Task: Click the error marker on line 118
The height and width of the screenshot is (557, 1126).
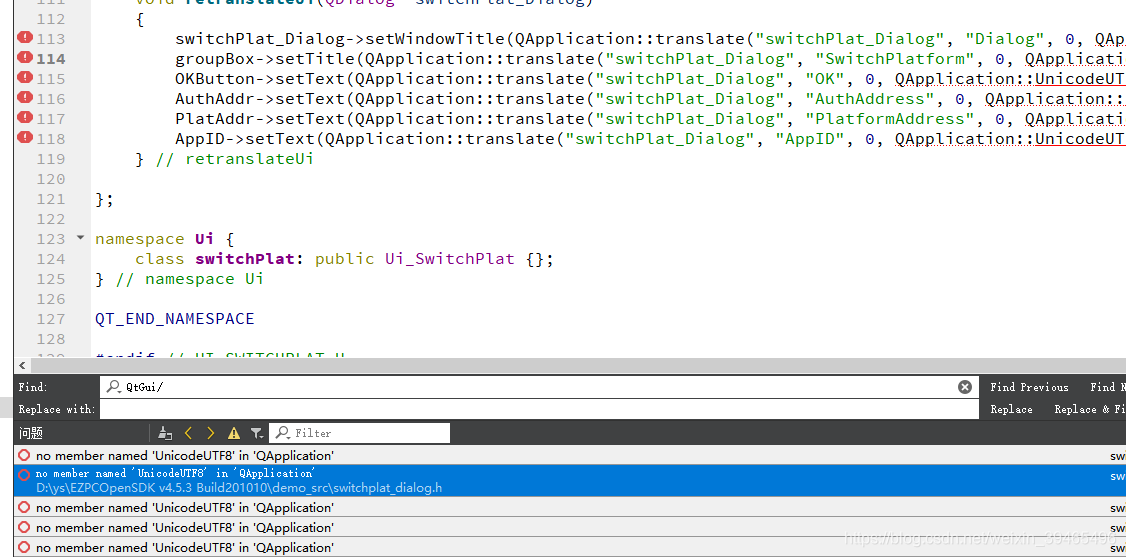Action: tap(25, 139)
